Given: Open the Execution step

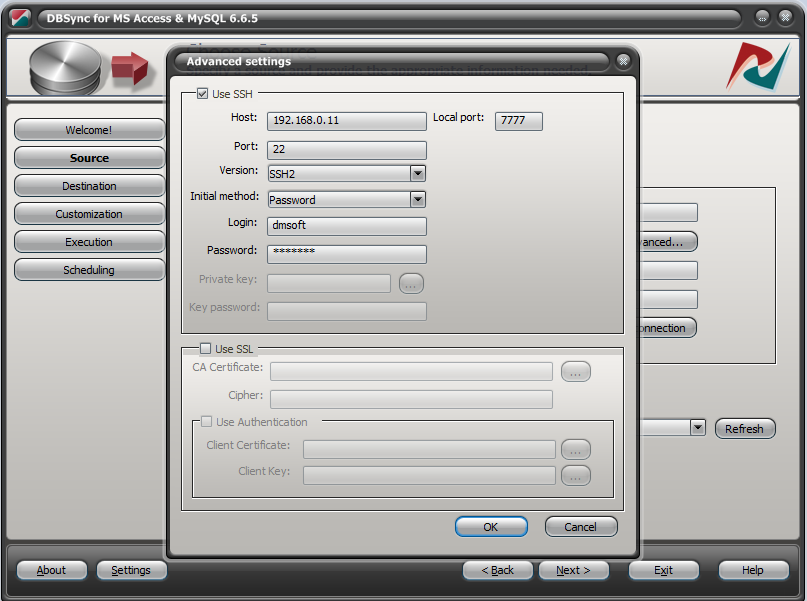Looking at the screenshot, I should click(x=89, y=242).
